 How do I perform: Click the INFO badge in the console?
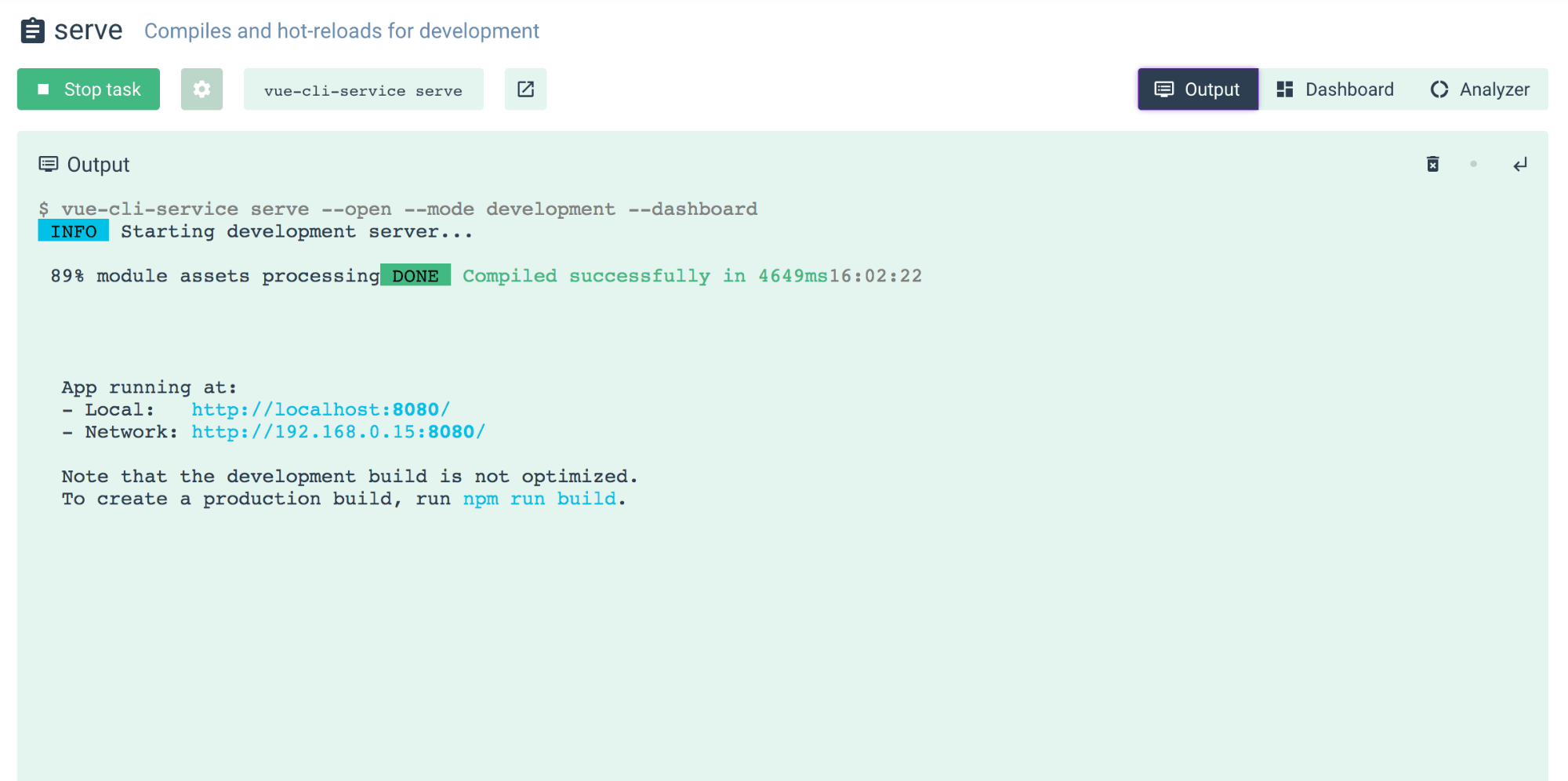74,231
